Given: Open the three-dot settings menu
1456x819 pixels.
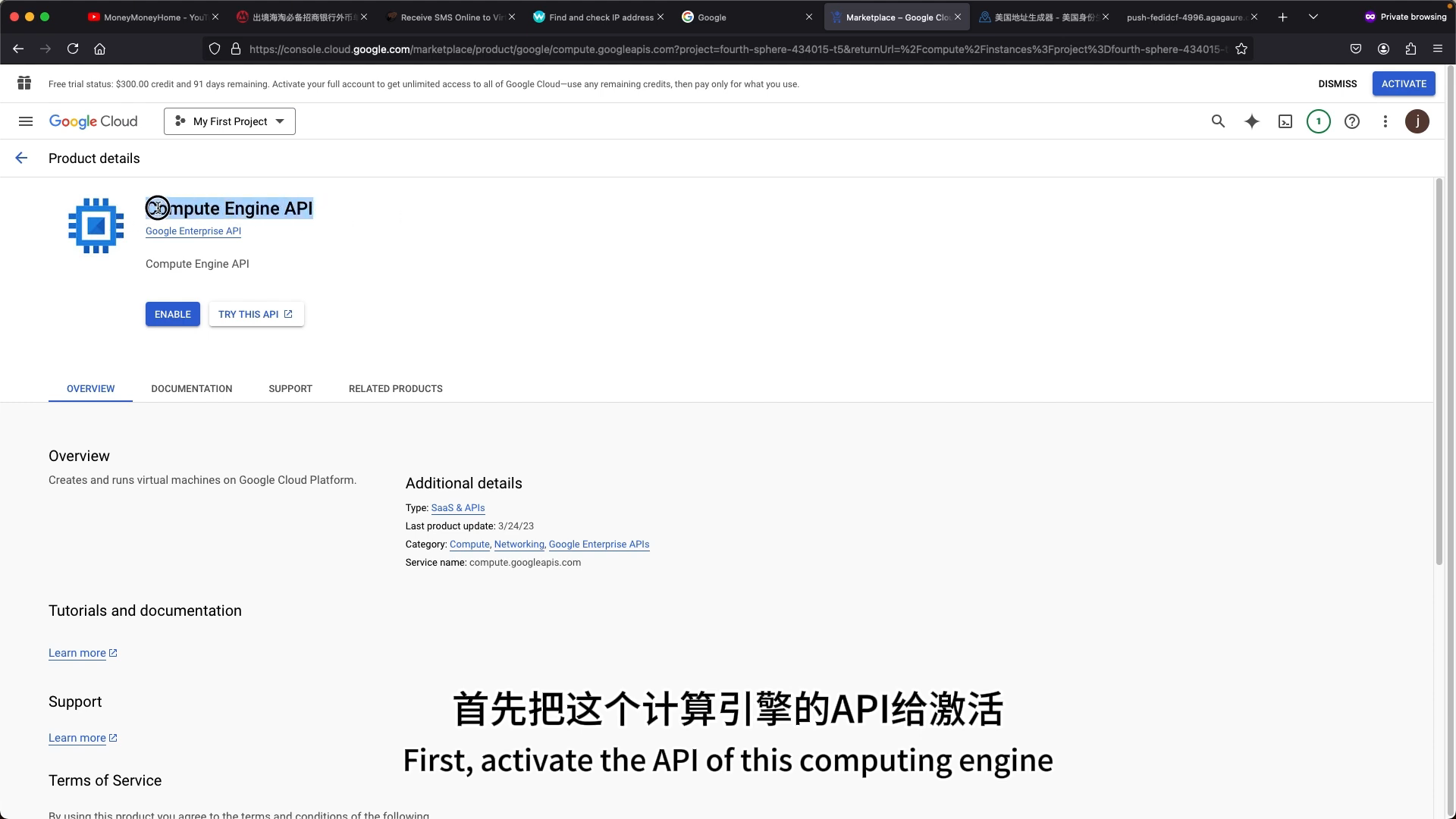Looking at the screenshot, I should pyautogui.click(x=1385, y=121).
